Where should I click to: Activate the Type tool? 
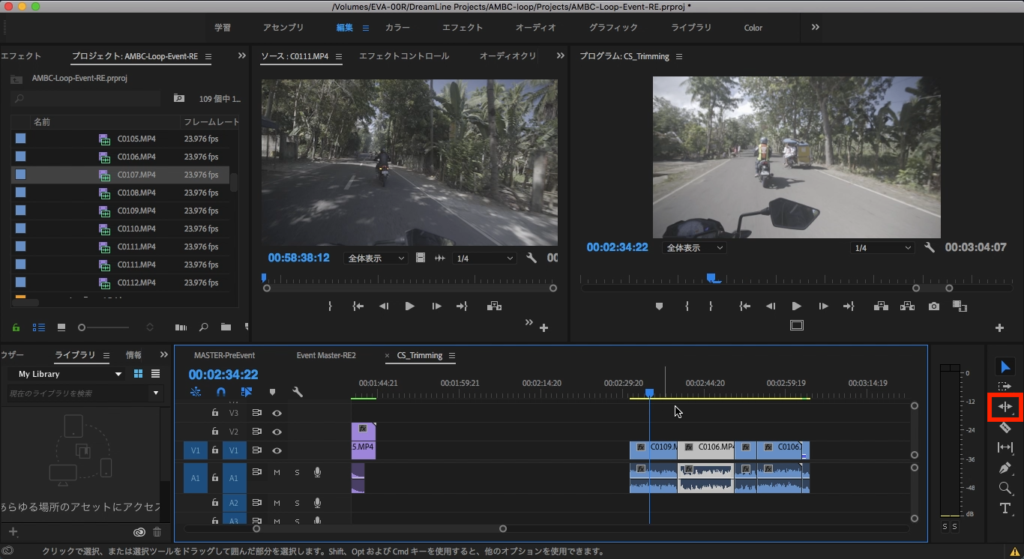tap(1005, 509)
